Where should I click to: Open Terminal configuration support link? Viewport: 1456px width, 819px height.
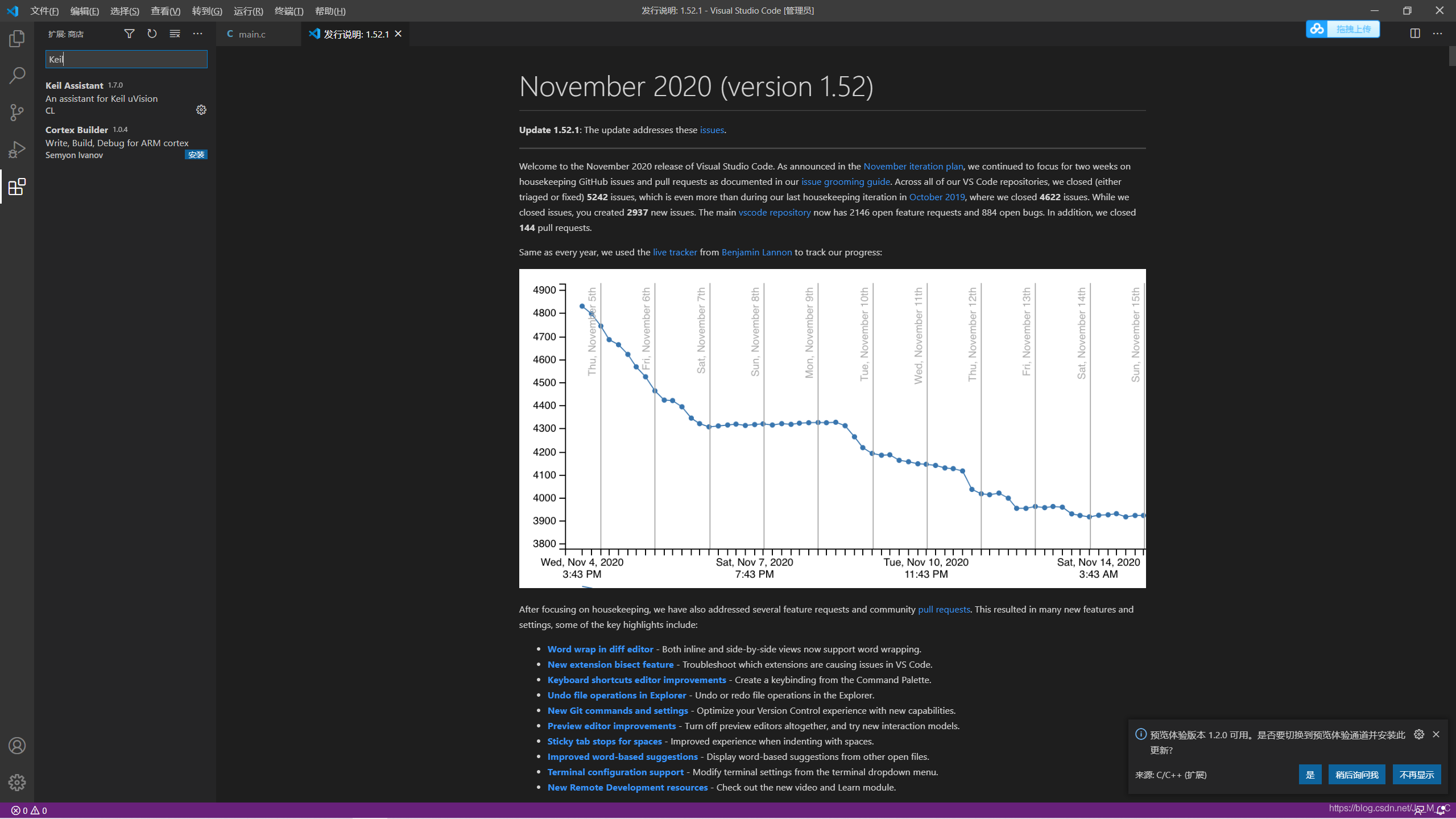[615, 772]
